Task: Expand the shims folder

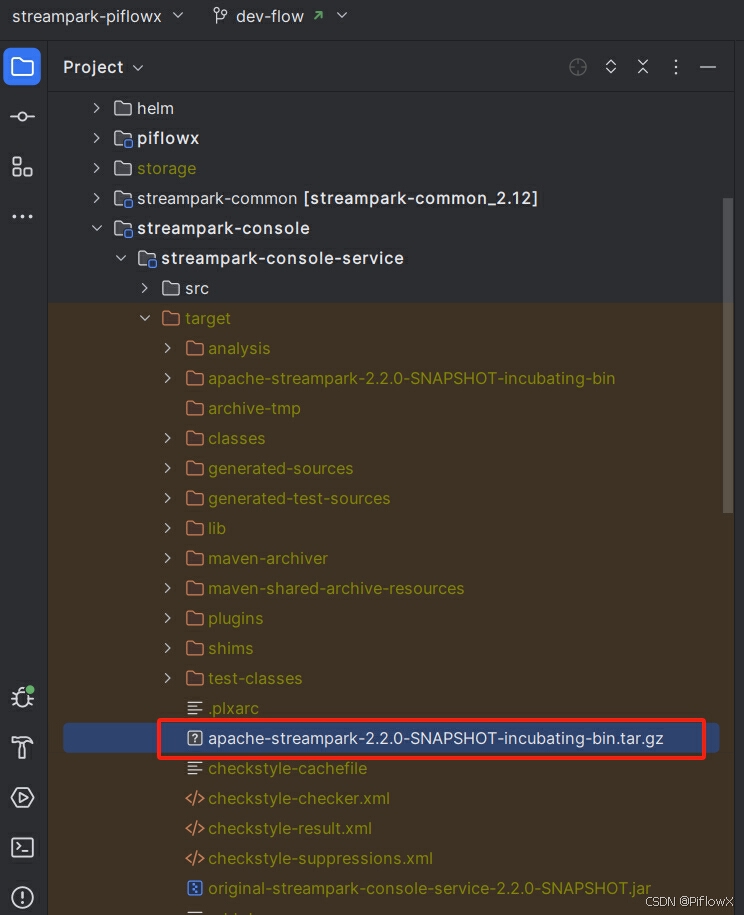Action: (x=168, y=648)
